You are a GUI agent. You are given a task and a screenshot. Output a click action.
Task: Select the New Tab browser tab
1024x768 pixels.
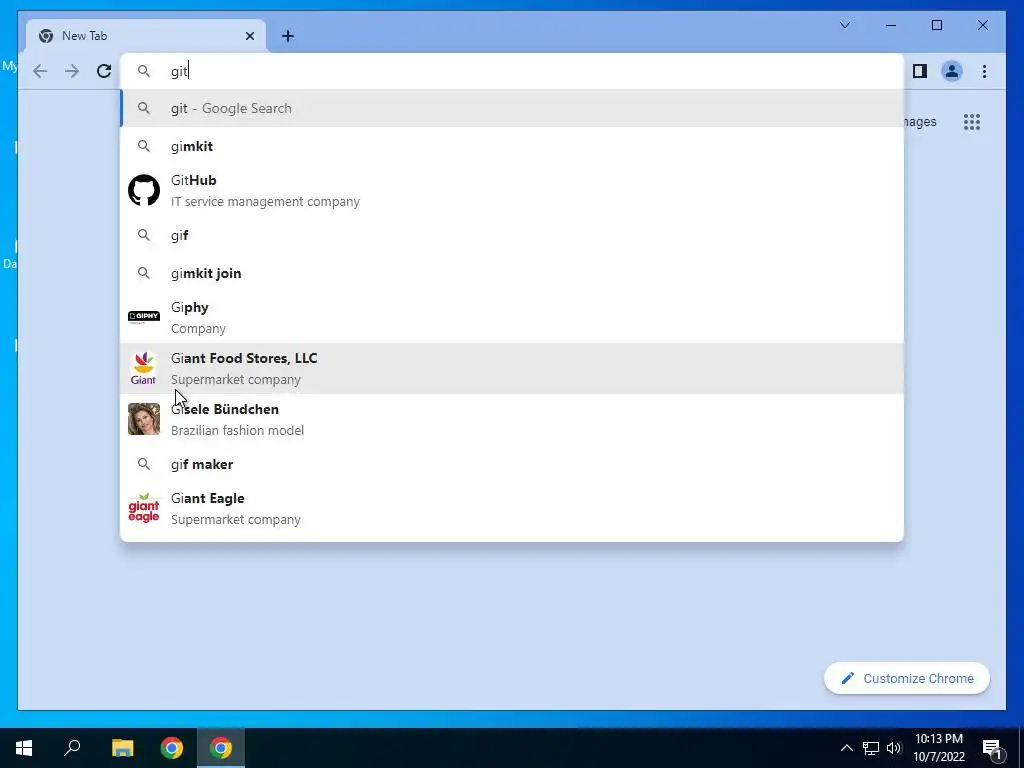click(146, 36)
